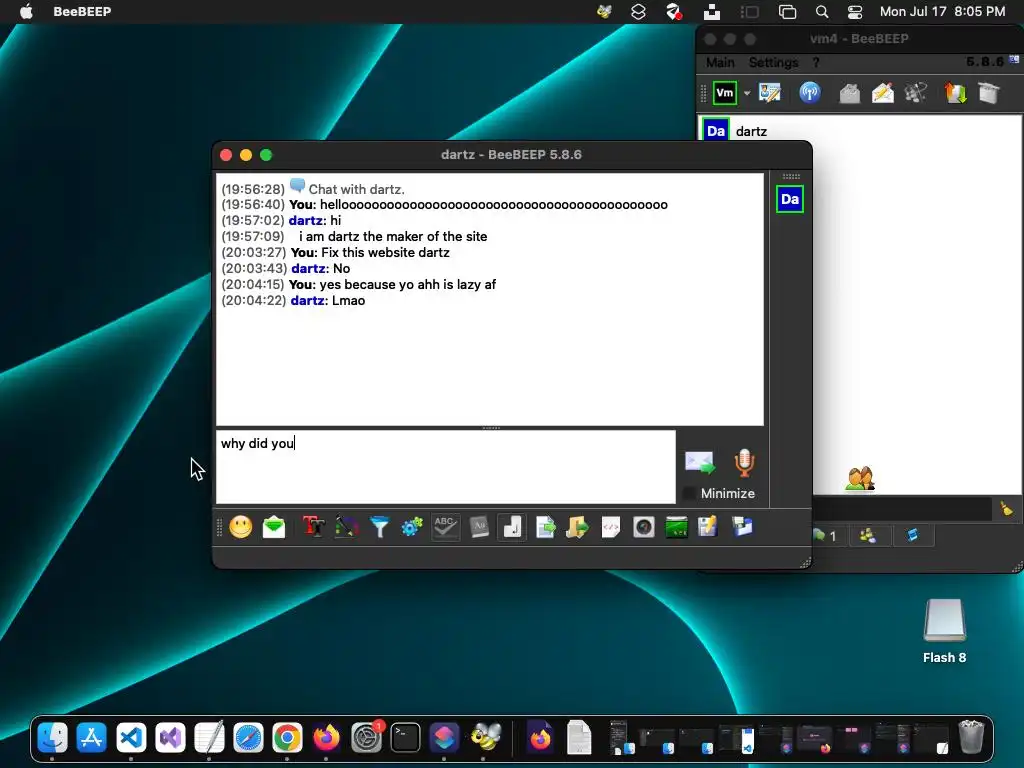Click the bee icon in the menu bar
The height and width of the screenshot is (768, 1024).
(605, 12)
